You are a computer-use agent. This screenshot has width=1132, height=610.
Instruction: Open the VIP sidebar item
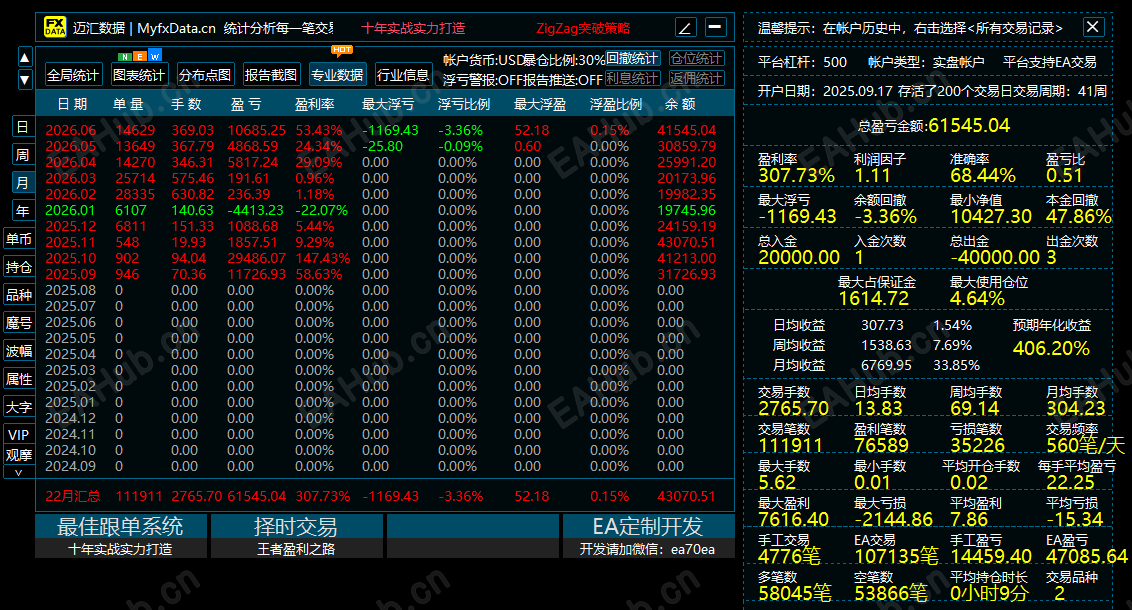click(19, 435)
